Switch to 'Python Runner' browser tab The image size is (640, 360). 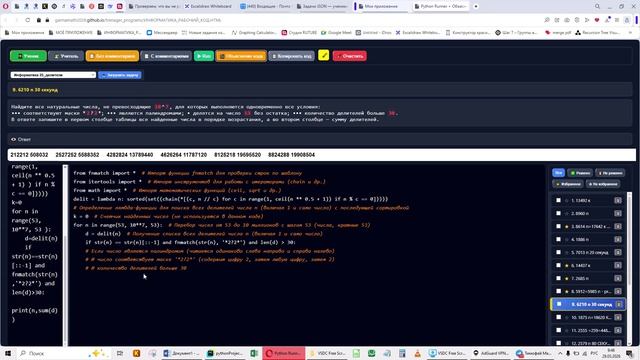click(440, 7)
